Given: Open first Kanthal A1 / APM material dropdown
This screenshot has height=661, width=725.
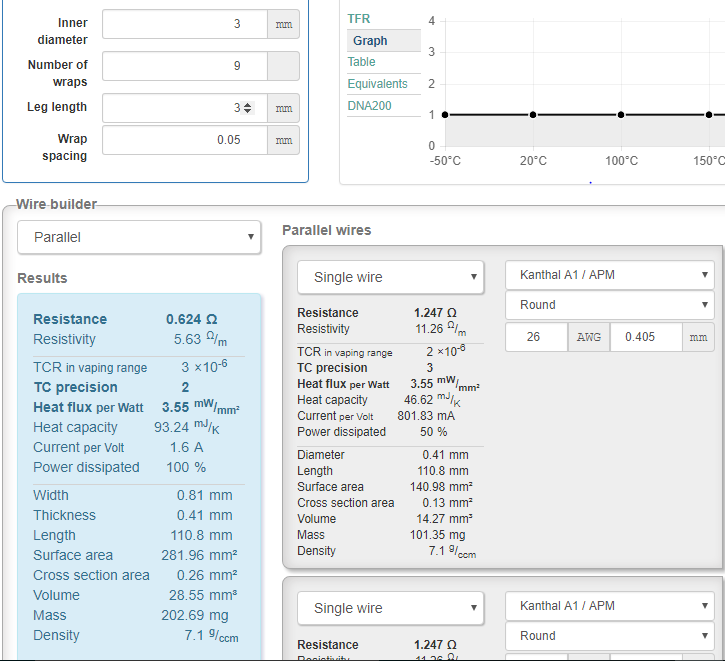Looking at the screenshot, I should click(610, 275).
